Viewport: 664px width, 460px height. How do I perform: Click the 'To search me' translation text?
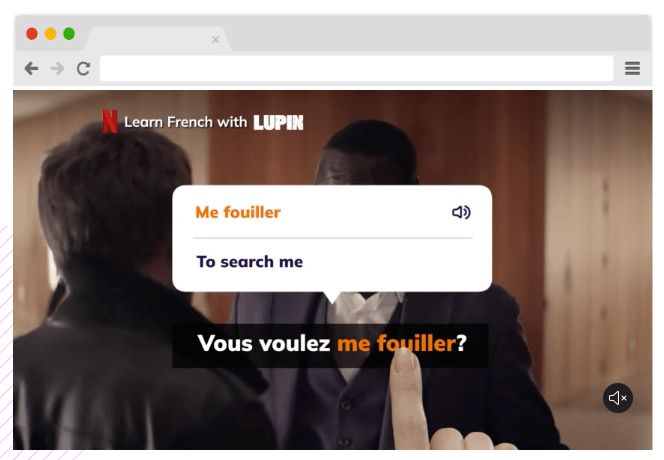(x=249, y=262)
